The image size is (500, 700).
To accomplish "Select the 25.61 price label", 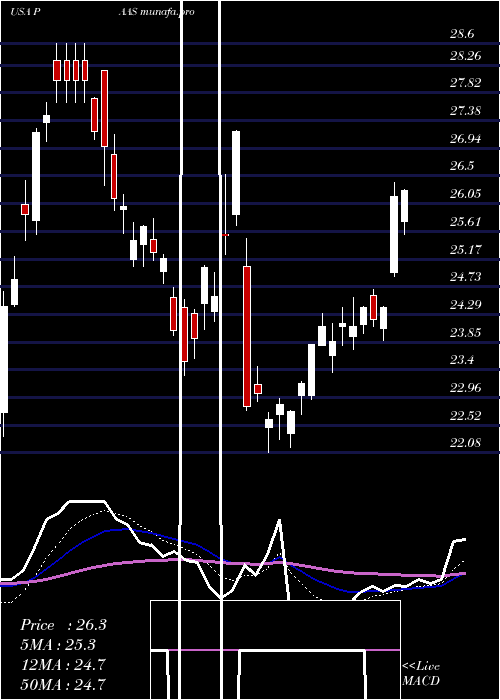I will click(x=465, y=221).
